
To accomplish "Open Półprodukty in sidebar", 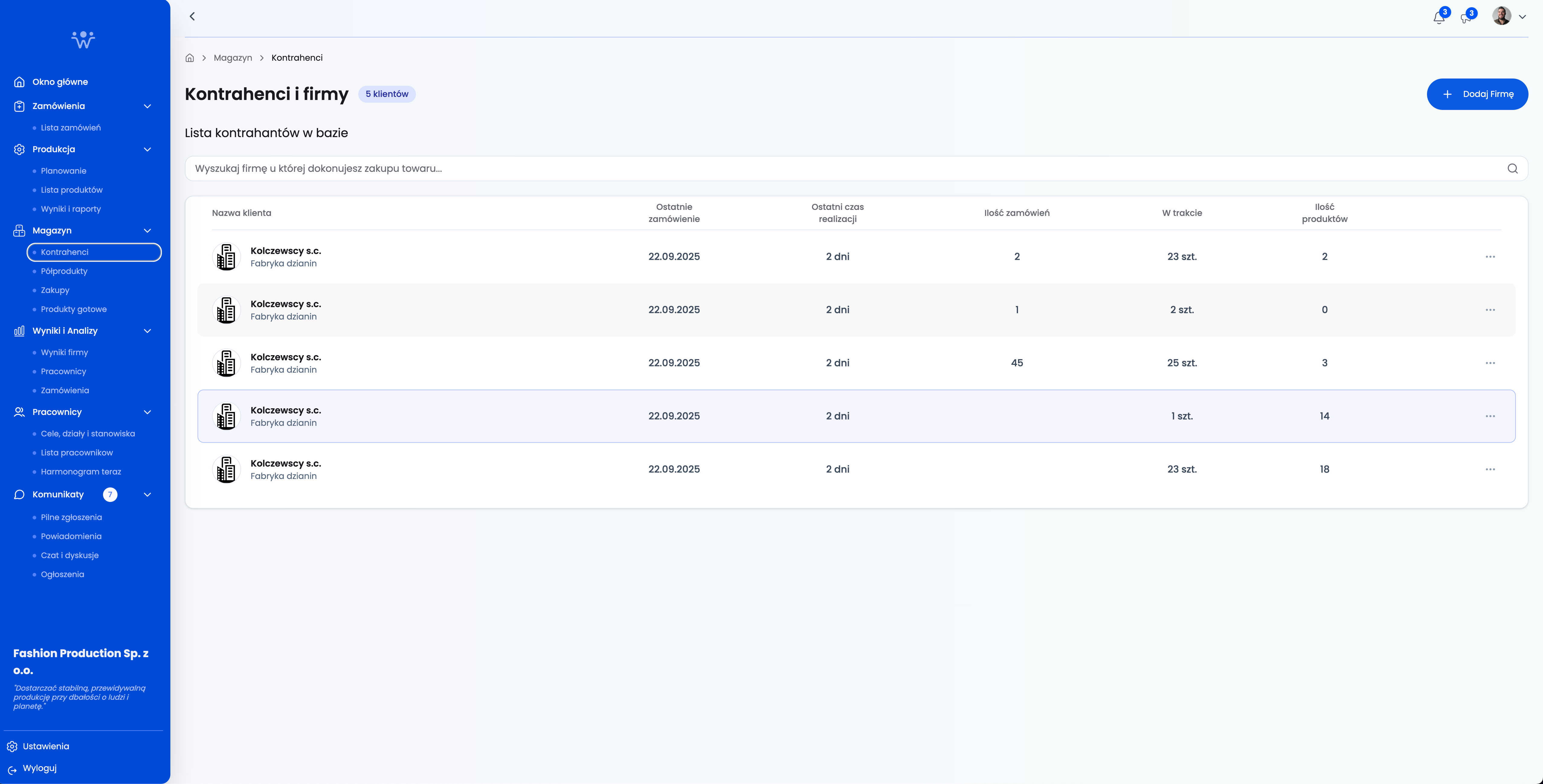I will coord(64,271).
